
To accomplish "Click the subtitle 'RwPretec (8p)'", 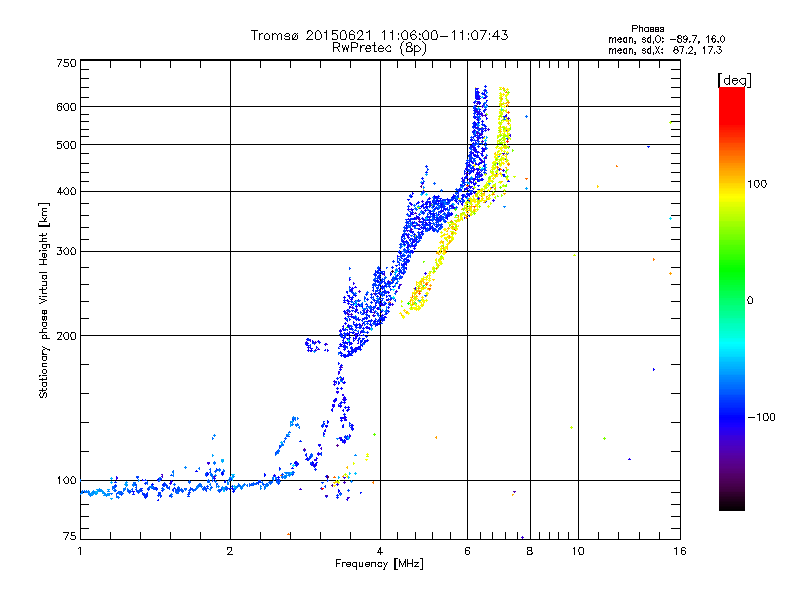I will [379, 48].
